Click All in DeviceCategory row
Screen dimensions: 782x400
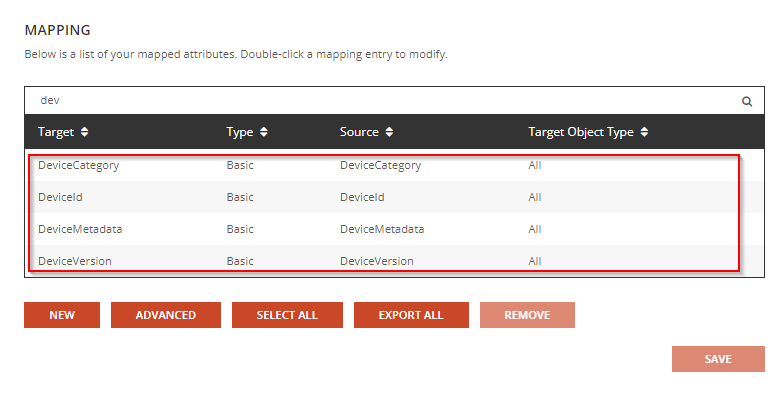[535, 165]
